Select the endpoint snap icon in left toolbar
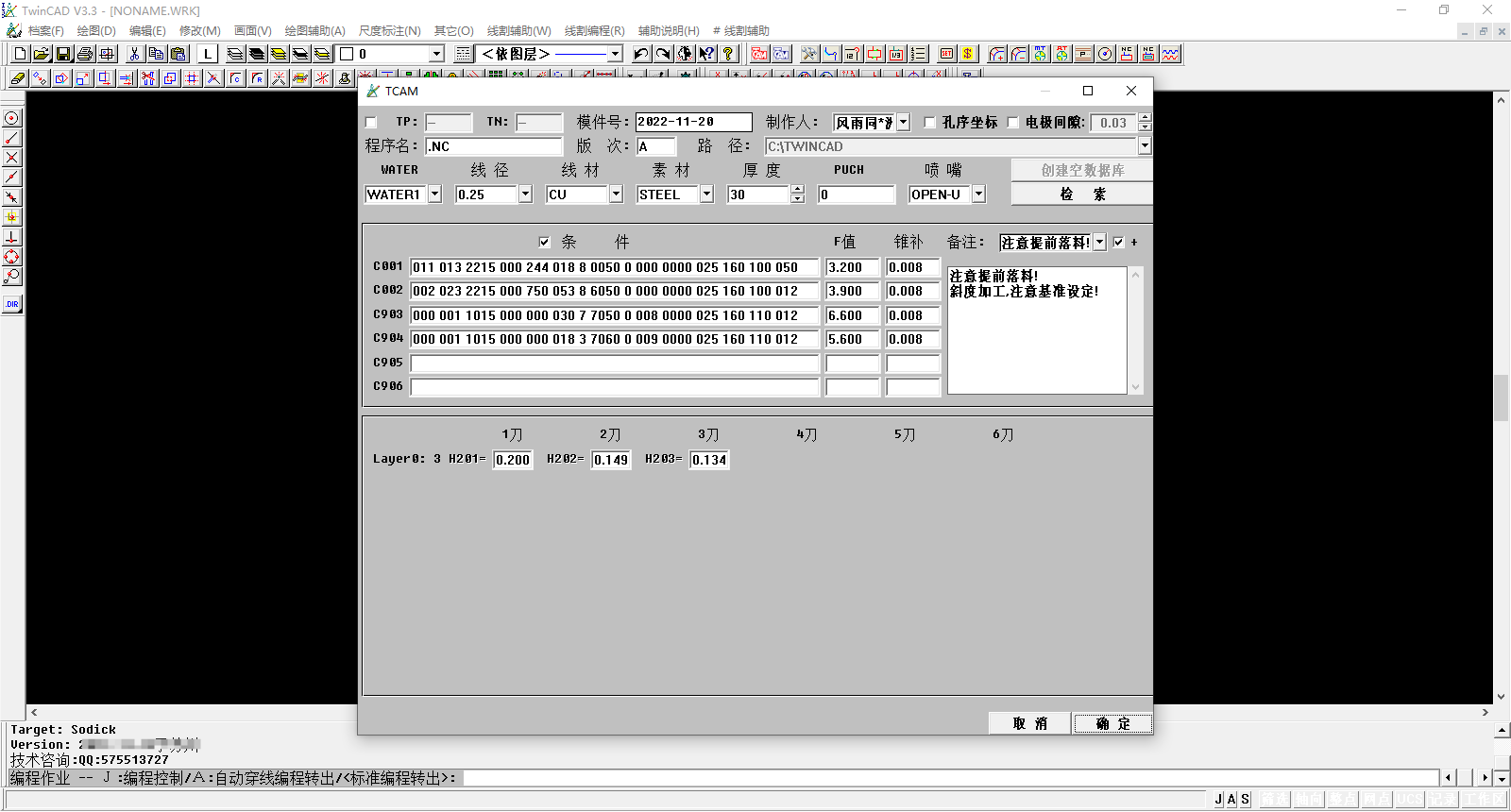1511x812 pixels. pos(11,138)
